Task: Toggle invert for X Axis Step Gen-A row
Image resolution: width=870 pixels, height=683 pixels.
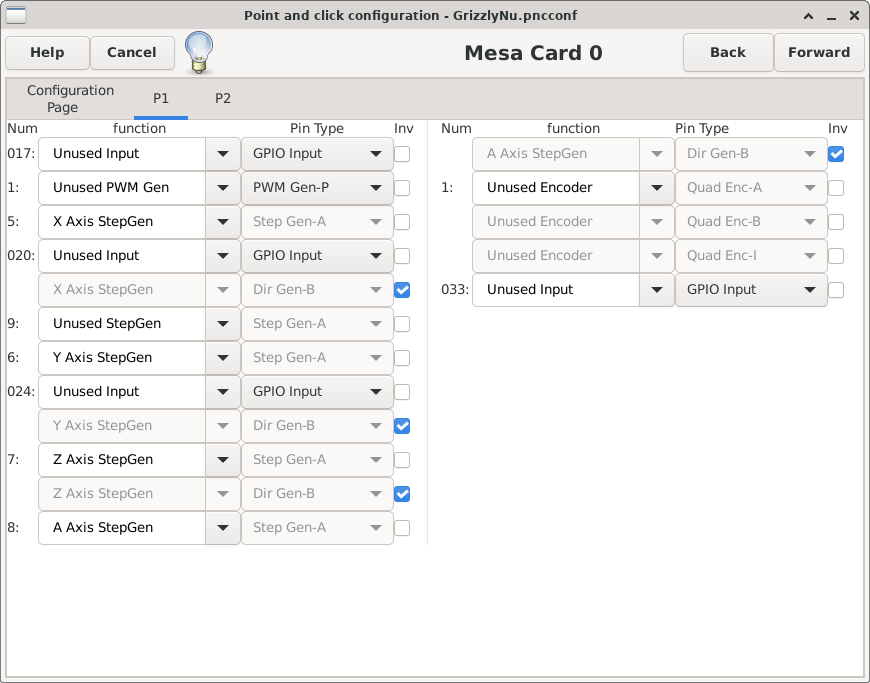Action: click(402, 222)
